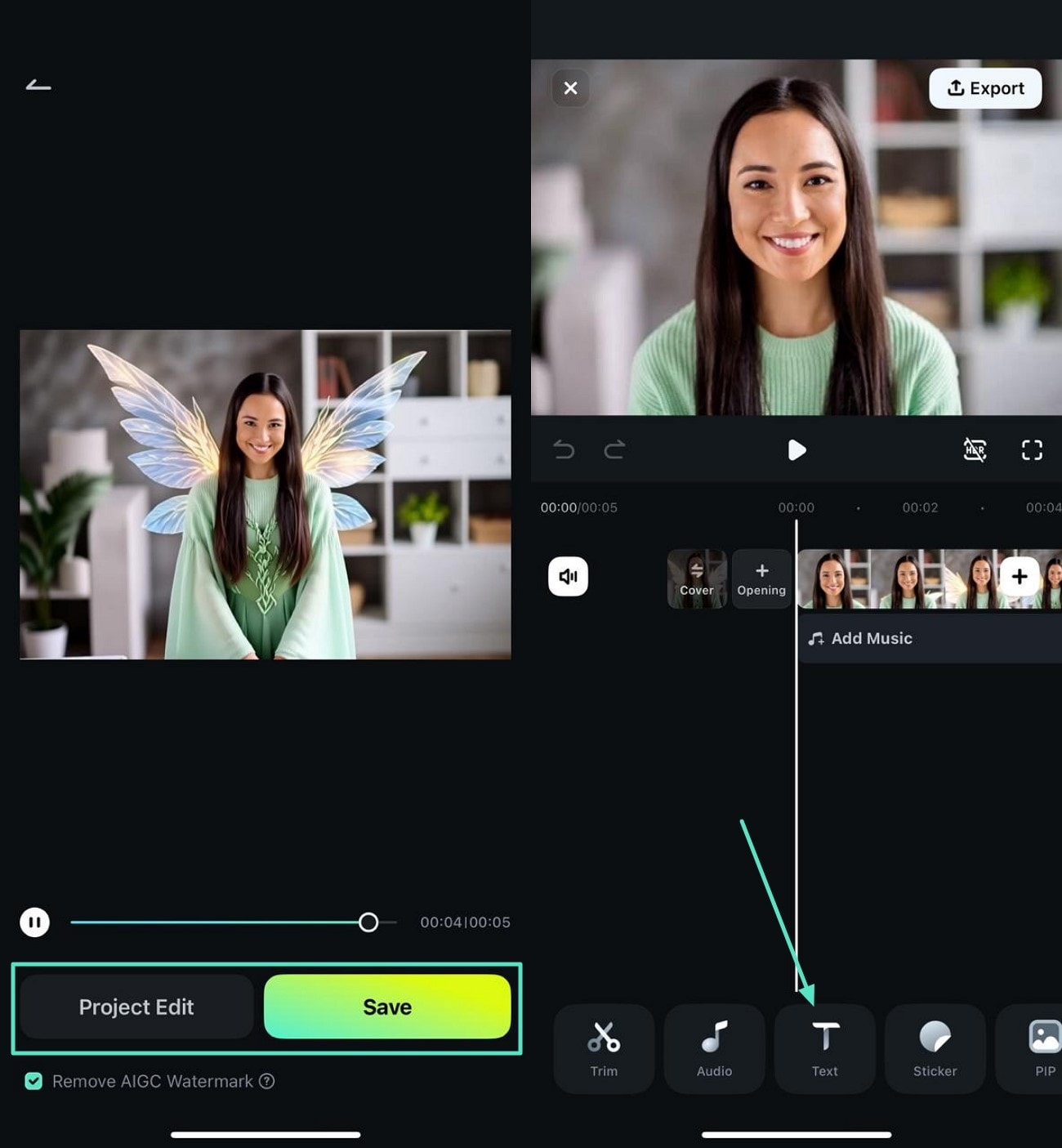Click the 00:00 timeline ruler mark
Viewport: 1062px width, 1148px height.
[x=796, y=507]
